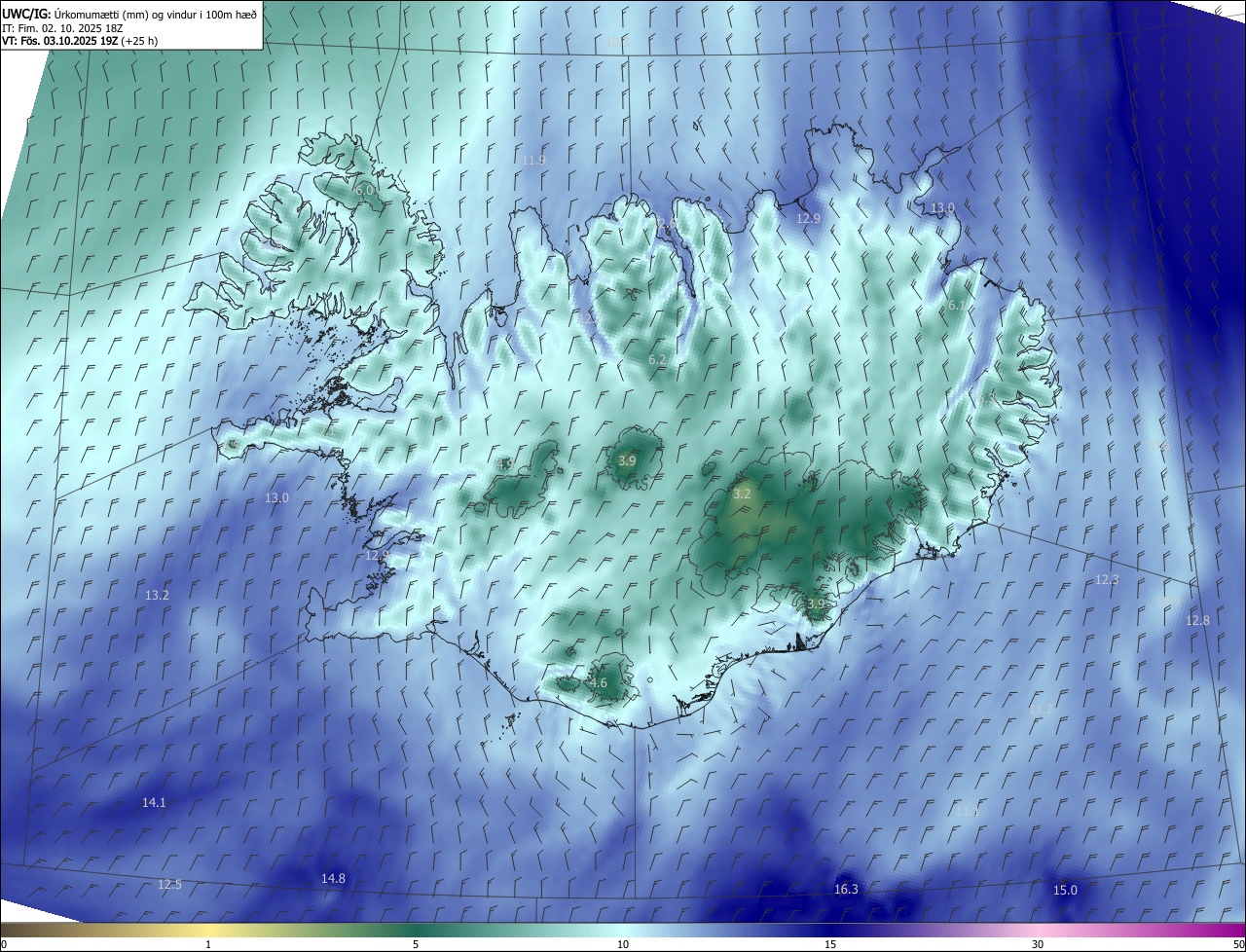Viewport: 1246px width, 952px height.
Task: Select the 12.8 value near the east edge
Action: click(1197, 620)
